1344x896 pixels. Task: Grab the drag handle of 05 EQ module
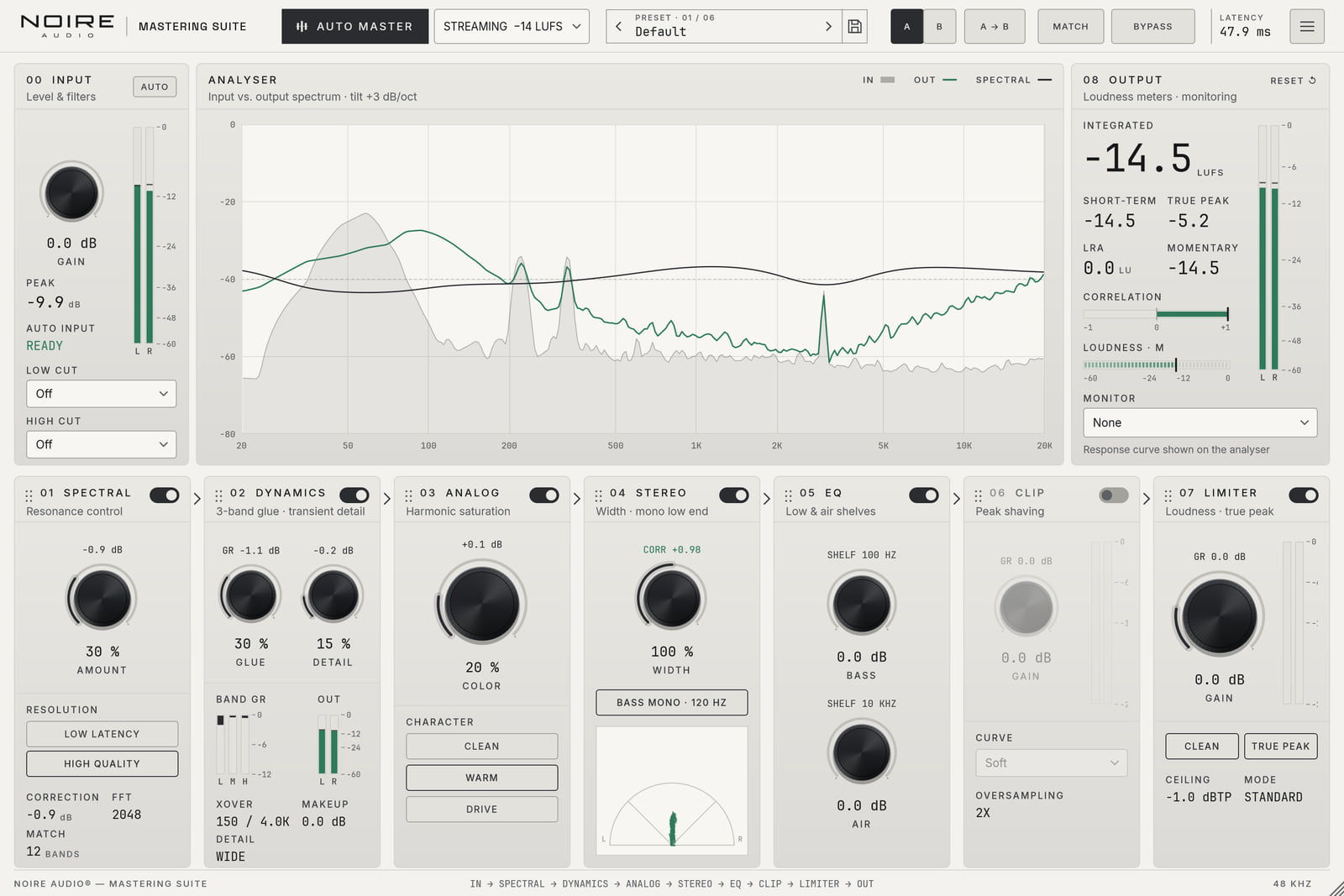click(789, 495)
